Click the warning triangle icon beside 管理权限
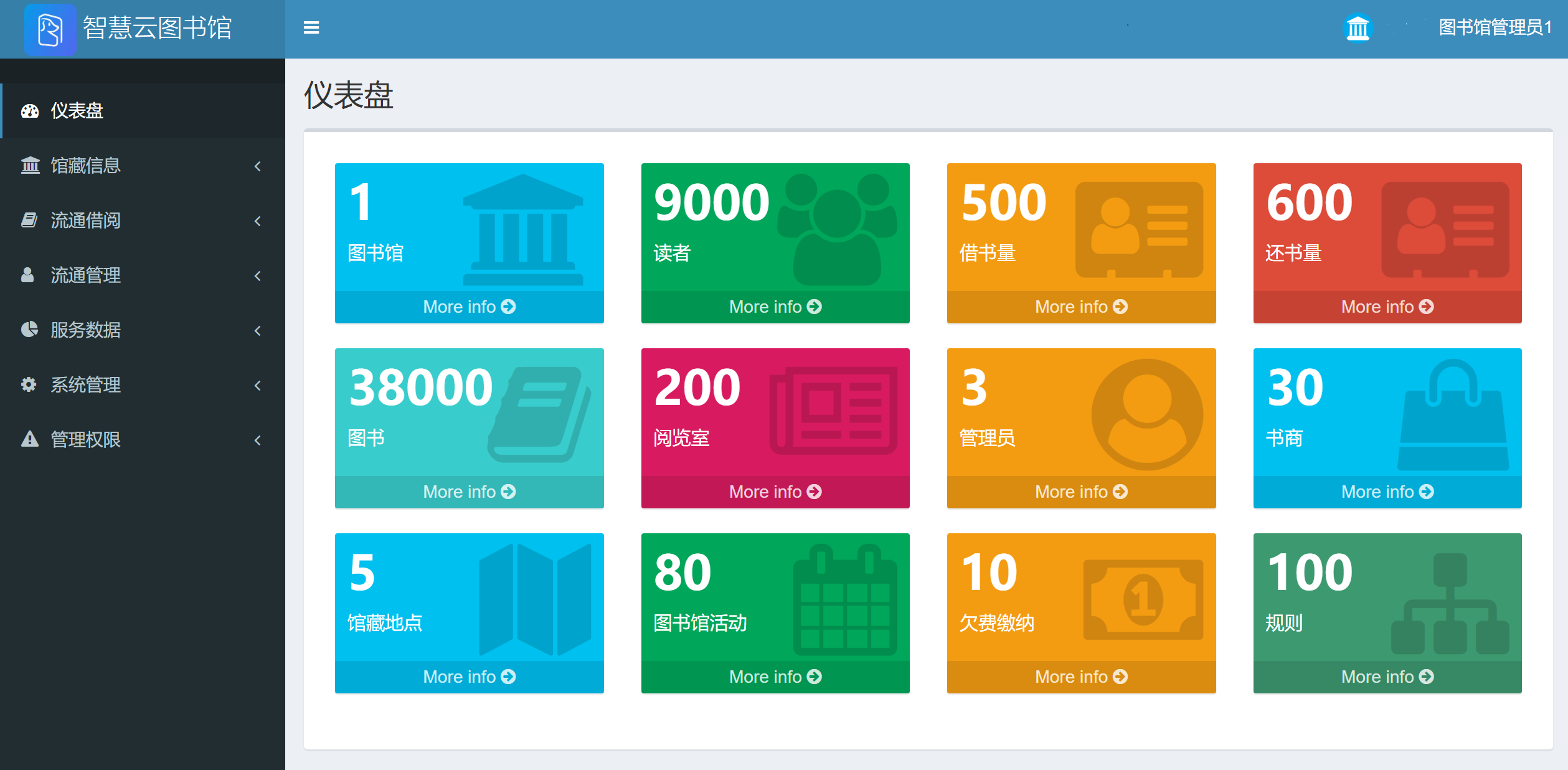Viewport: 1568px width, 770px height. point(29,439)
